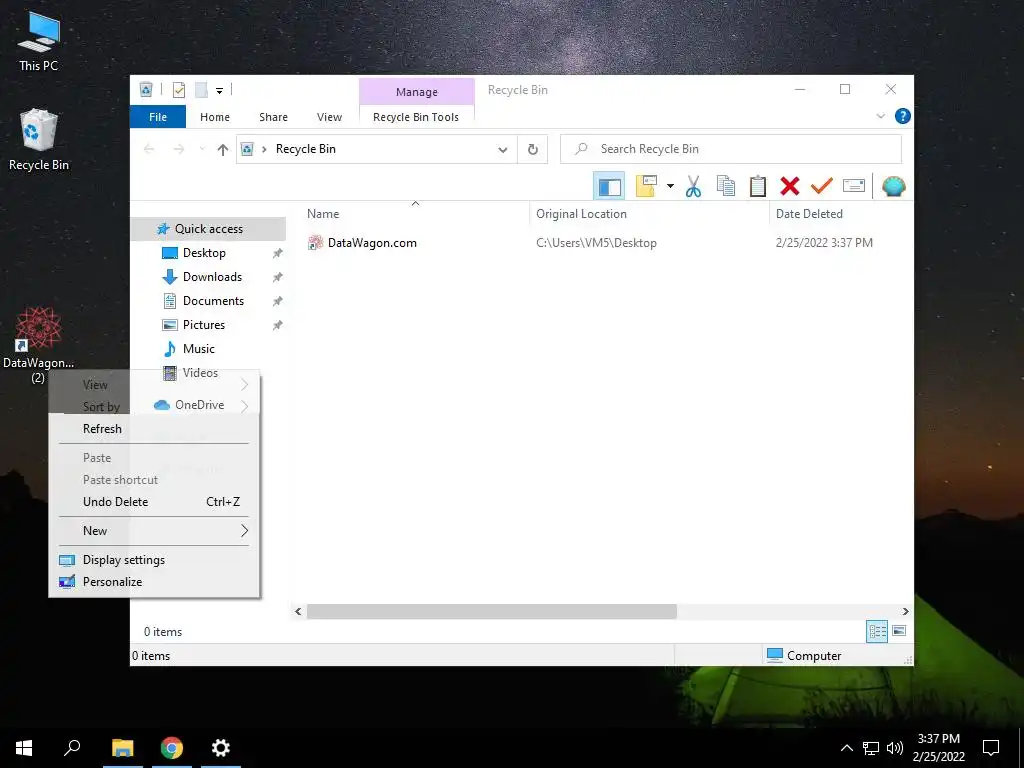This screenshot has width=1024, height=768.
Task: Open Music in navigation pane
Action: 199,349
